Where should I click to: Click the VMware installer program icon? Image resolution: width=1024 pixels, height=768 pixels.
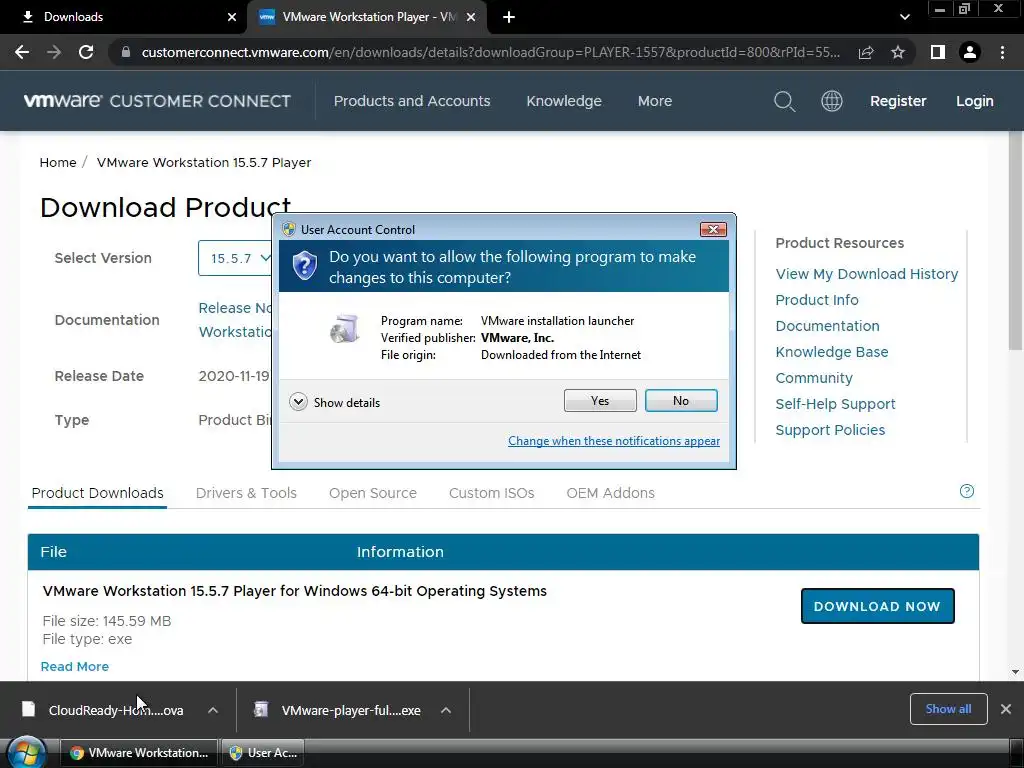[345, 328]
